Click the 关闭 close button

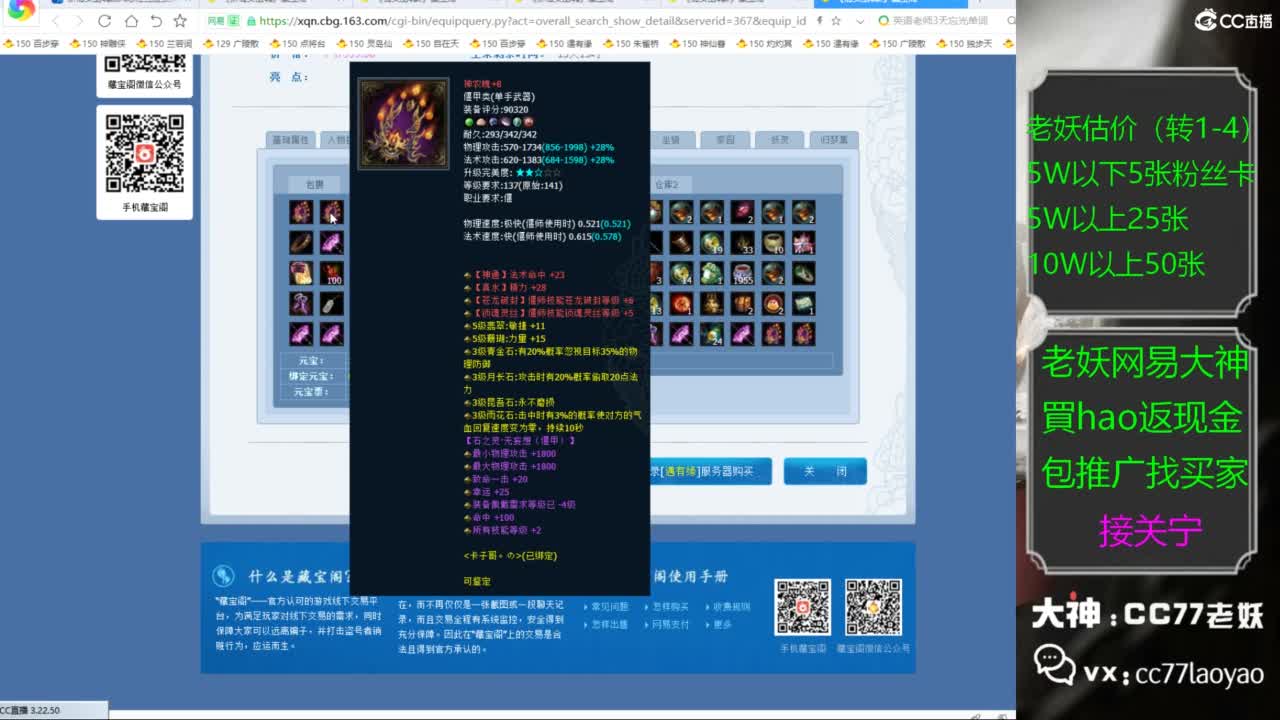[x=825, y=471]
